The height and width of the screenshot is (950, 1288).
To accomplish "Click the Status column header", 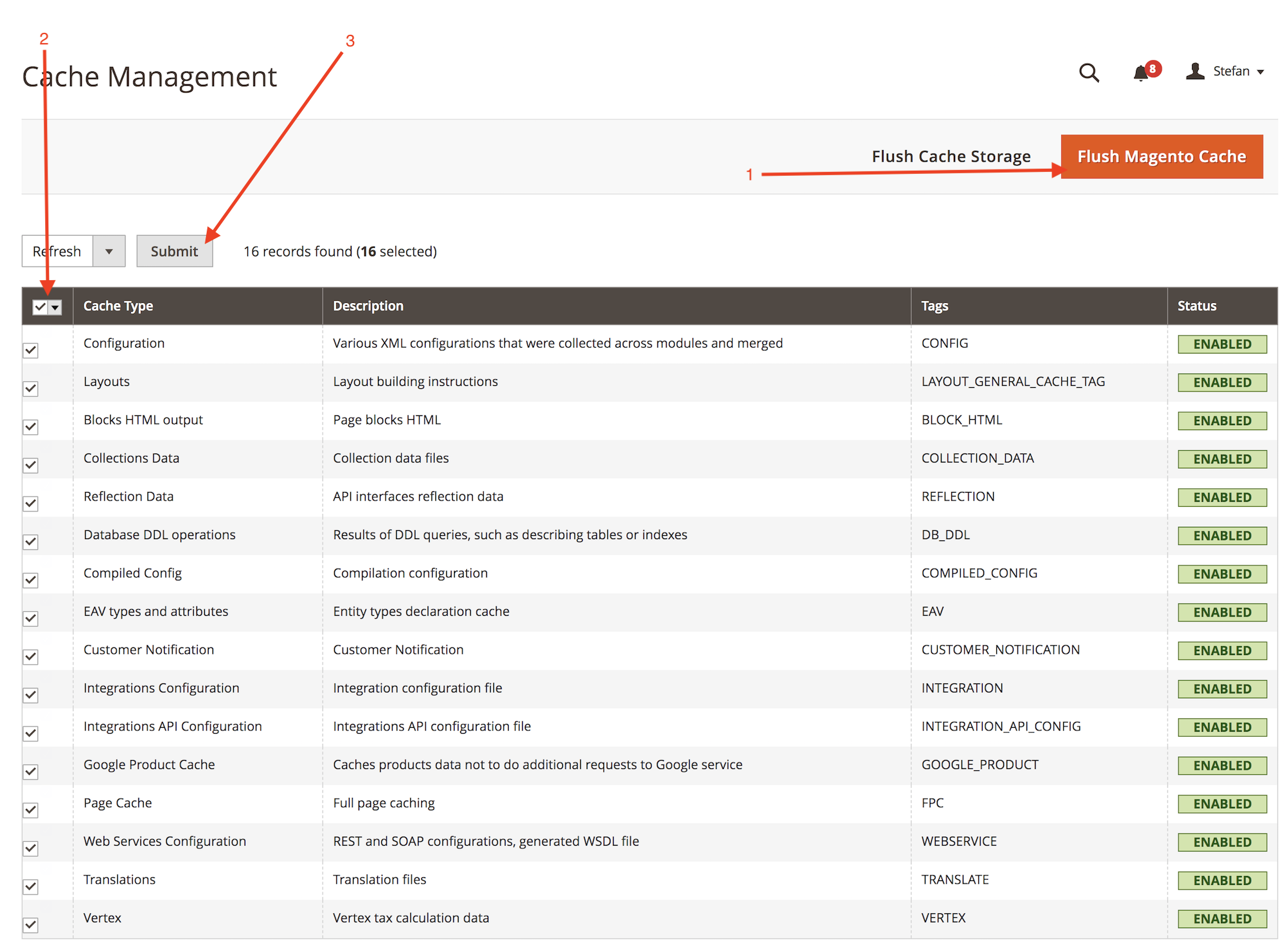I will 1197,306.
